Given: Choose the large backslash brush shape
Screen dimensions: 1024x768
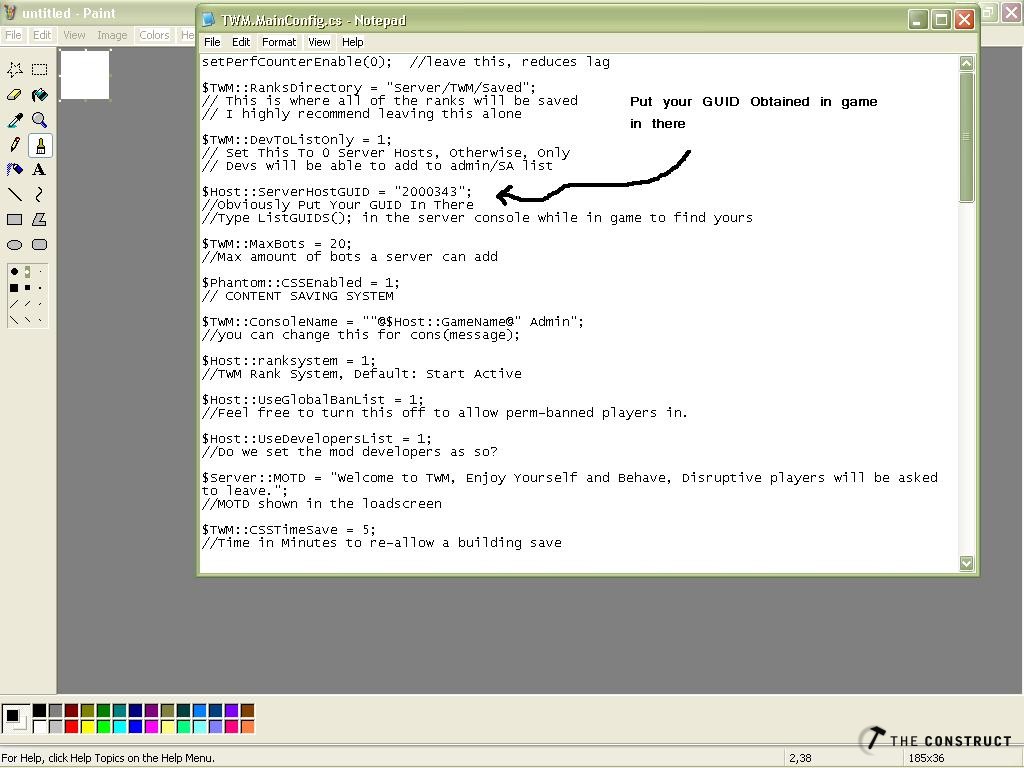Looking at the screenshot, I should 14,320.
